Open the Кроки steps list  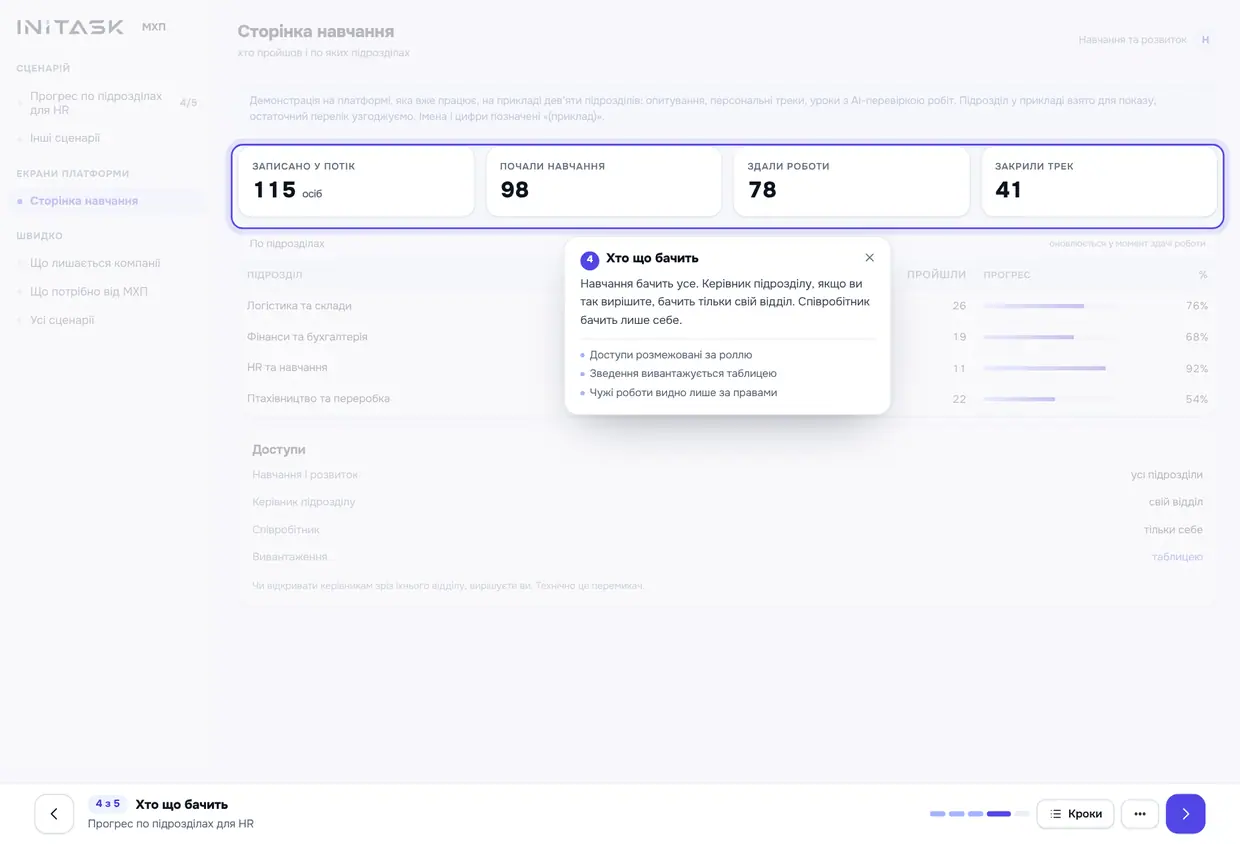tap(1075, 814)
